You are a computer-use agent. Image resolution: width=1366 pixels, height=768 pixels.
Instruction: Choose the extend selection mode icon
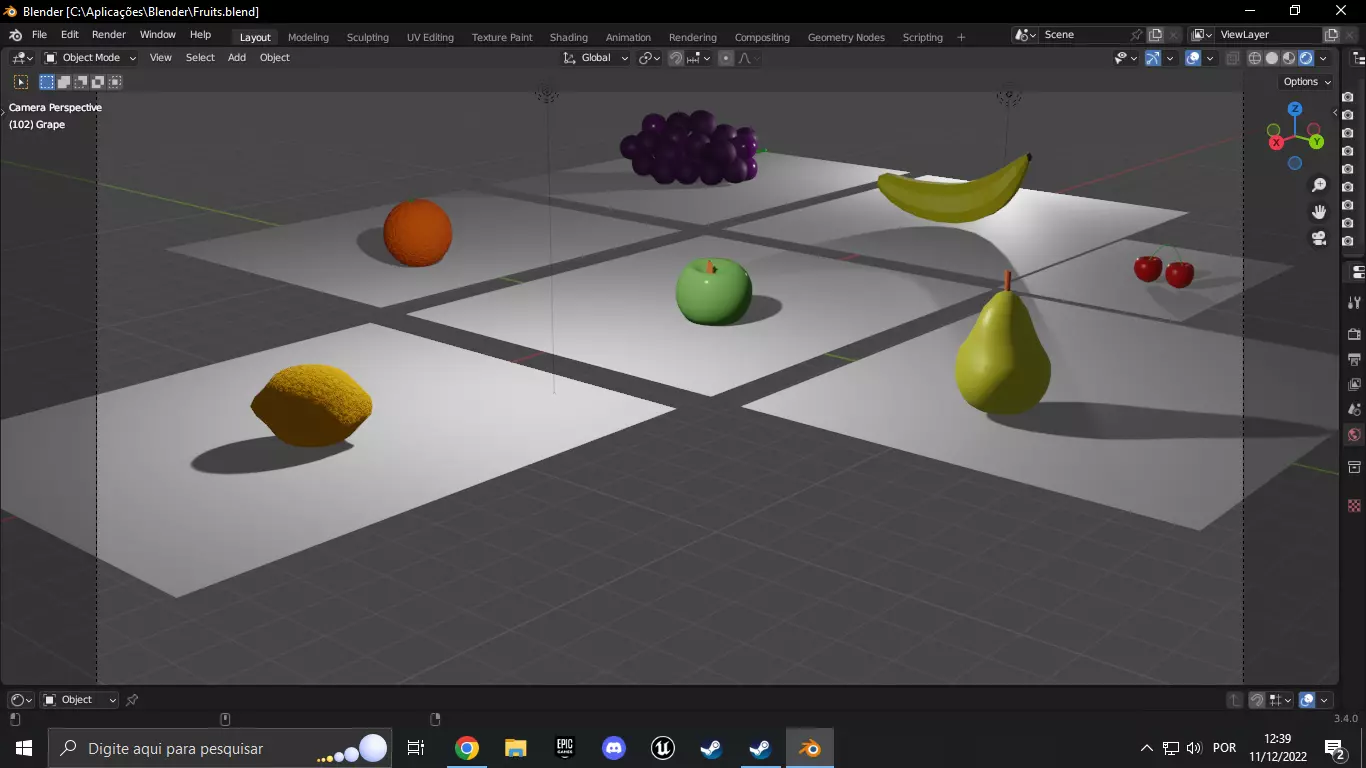[64, 82]
